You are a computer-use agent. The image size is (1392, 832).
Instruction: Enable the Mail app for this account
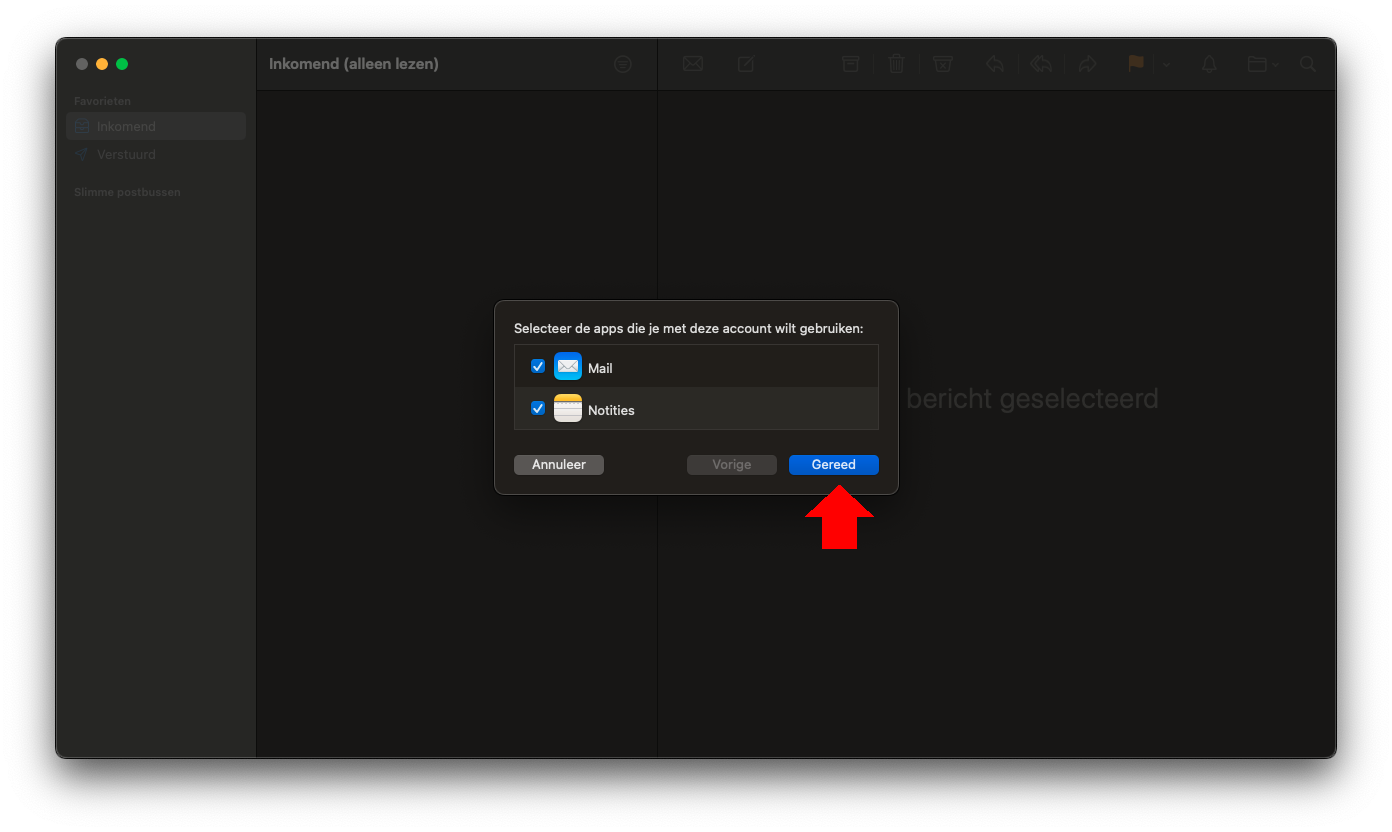tap(538, 366)
